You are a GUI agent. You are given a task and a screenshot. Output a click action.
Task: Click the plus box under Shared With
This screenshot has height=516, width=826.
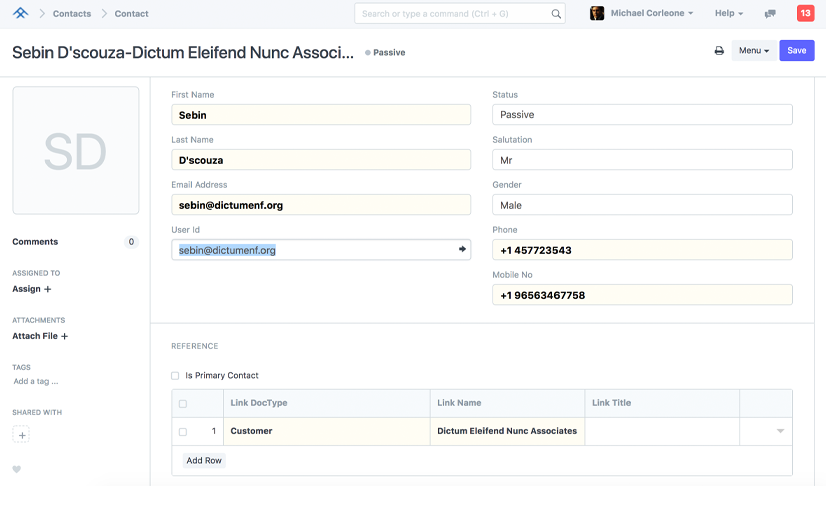(22, 435)
